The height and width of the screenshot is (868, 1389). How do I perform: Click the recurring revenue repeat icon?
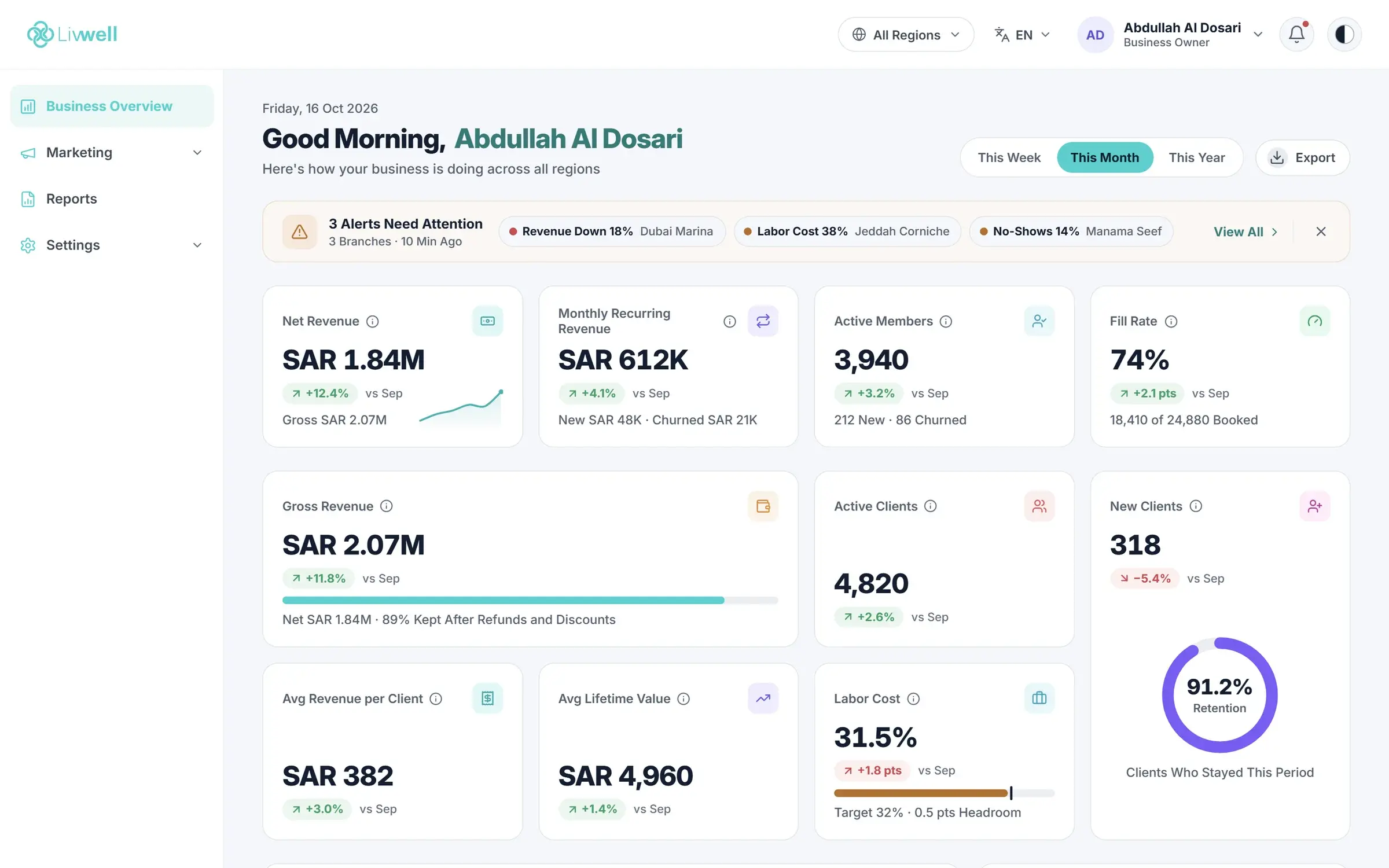click(x=763, y=321)
